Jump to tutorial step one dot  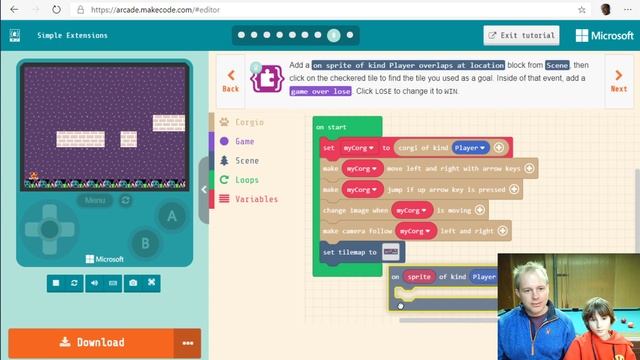pyautogui.click(x=241, y=35)
